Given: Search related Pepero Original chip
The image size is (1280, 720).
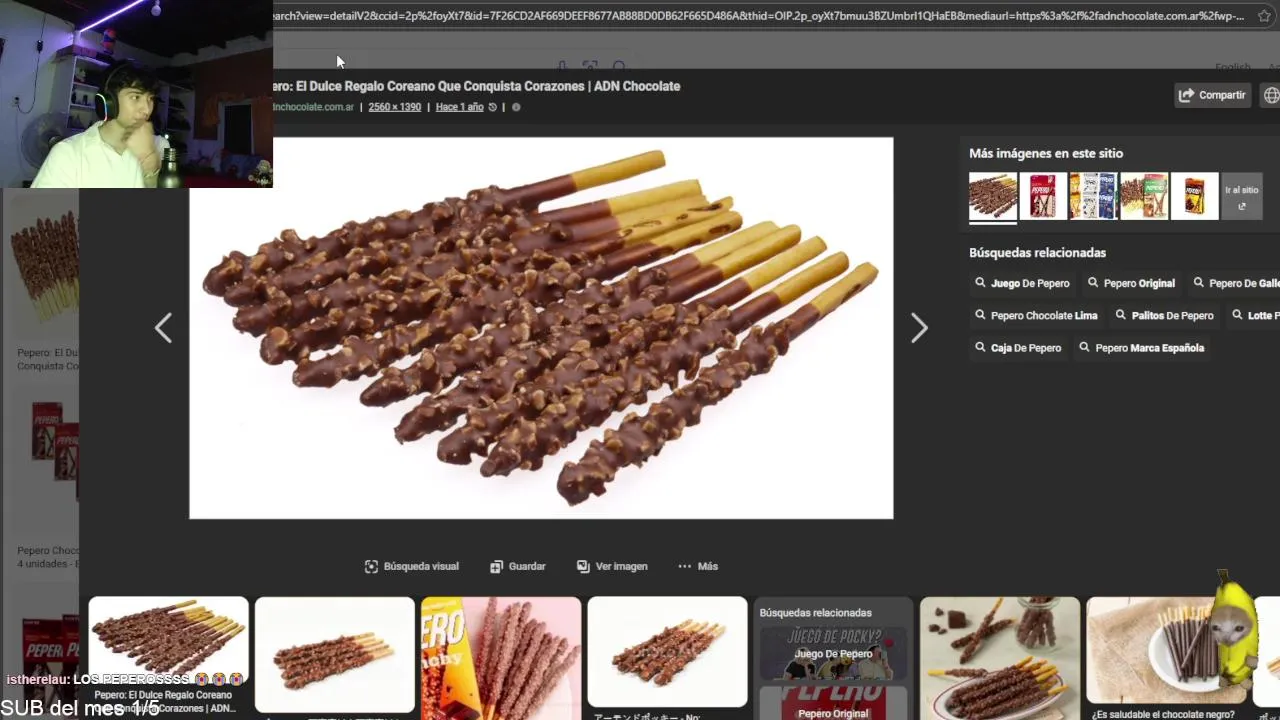Looking at the screenshot, I should 1130,283.
